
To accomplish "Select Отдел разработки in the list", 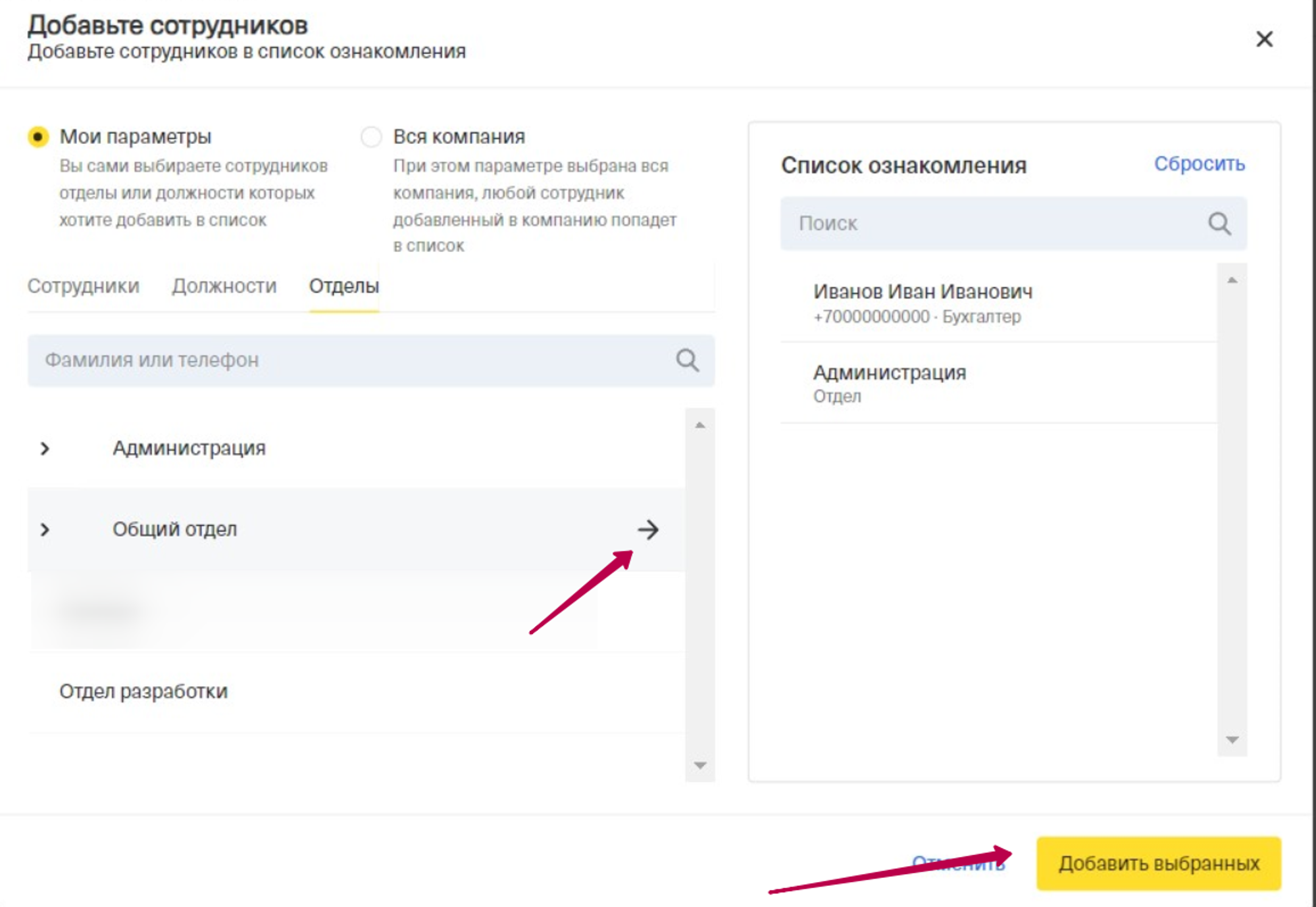I will pyautogui.click(x=143, y=691).
